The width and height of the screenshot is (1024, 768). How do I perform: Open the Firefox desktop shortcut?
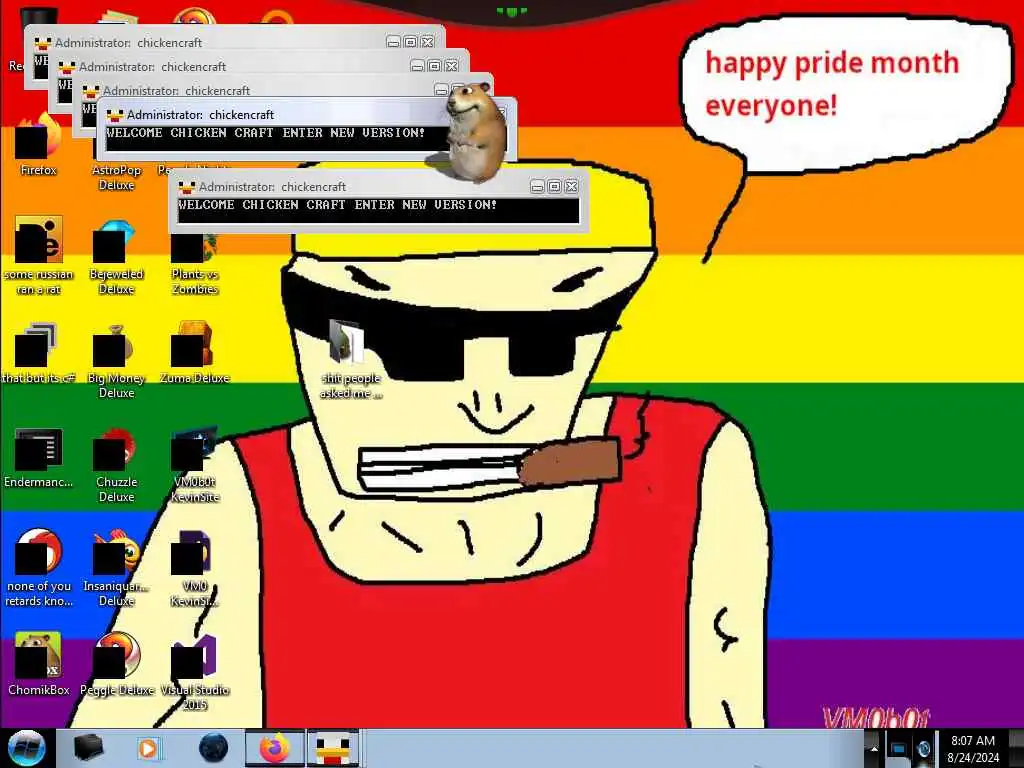38,144
